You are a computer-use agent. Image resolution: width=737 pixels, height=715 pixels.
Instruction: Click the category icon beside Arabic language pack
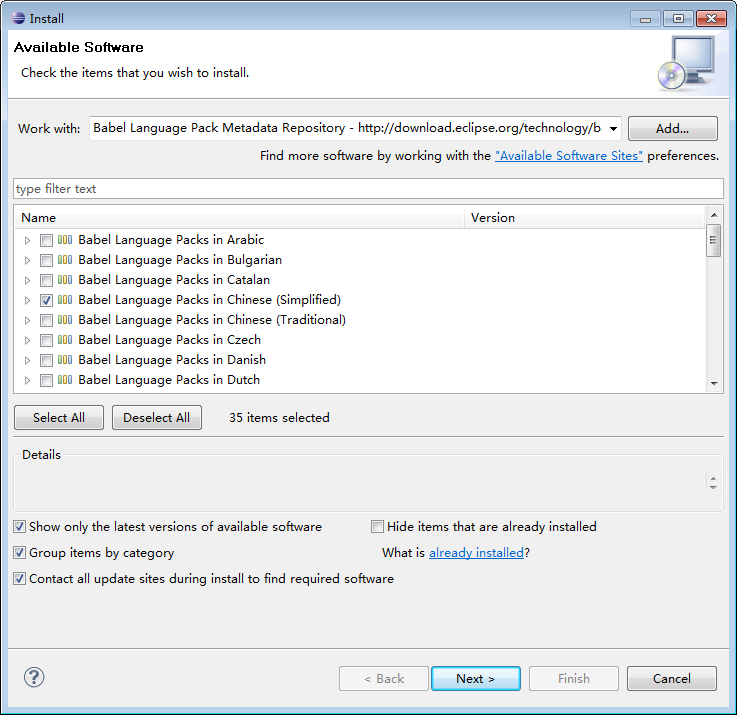pos(65,240)
